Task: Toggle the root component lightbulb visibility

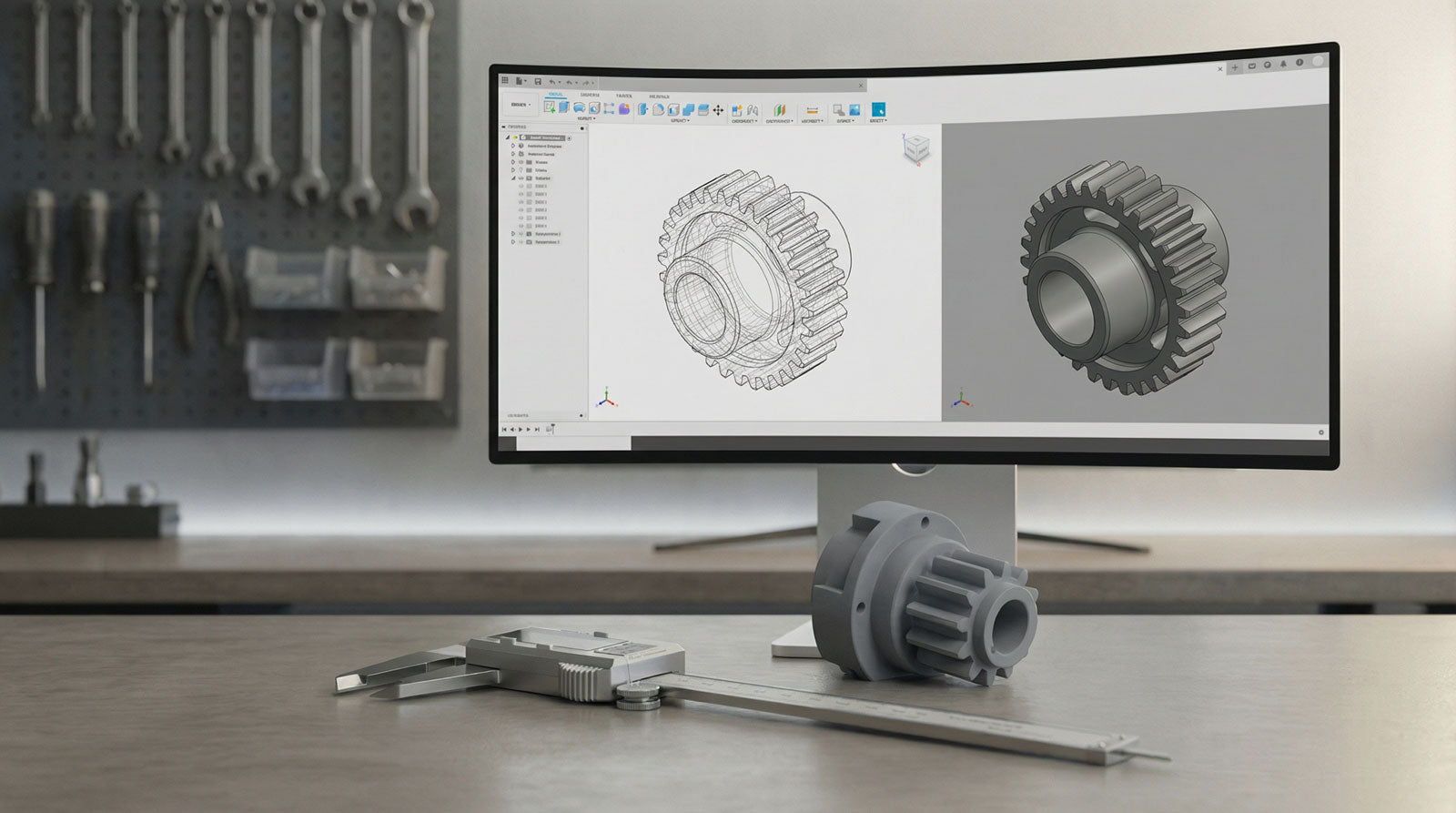Action: tap(515, 137)
